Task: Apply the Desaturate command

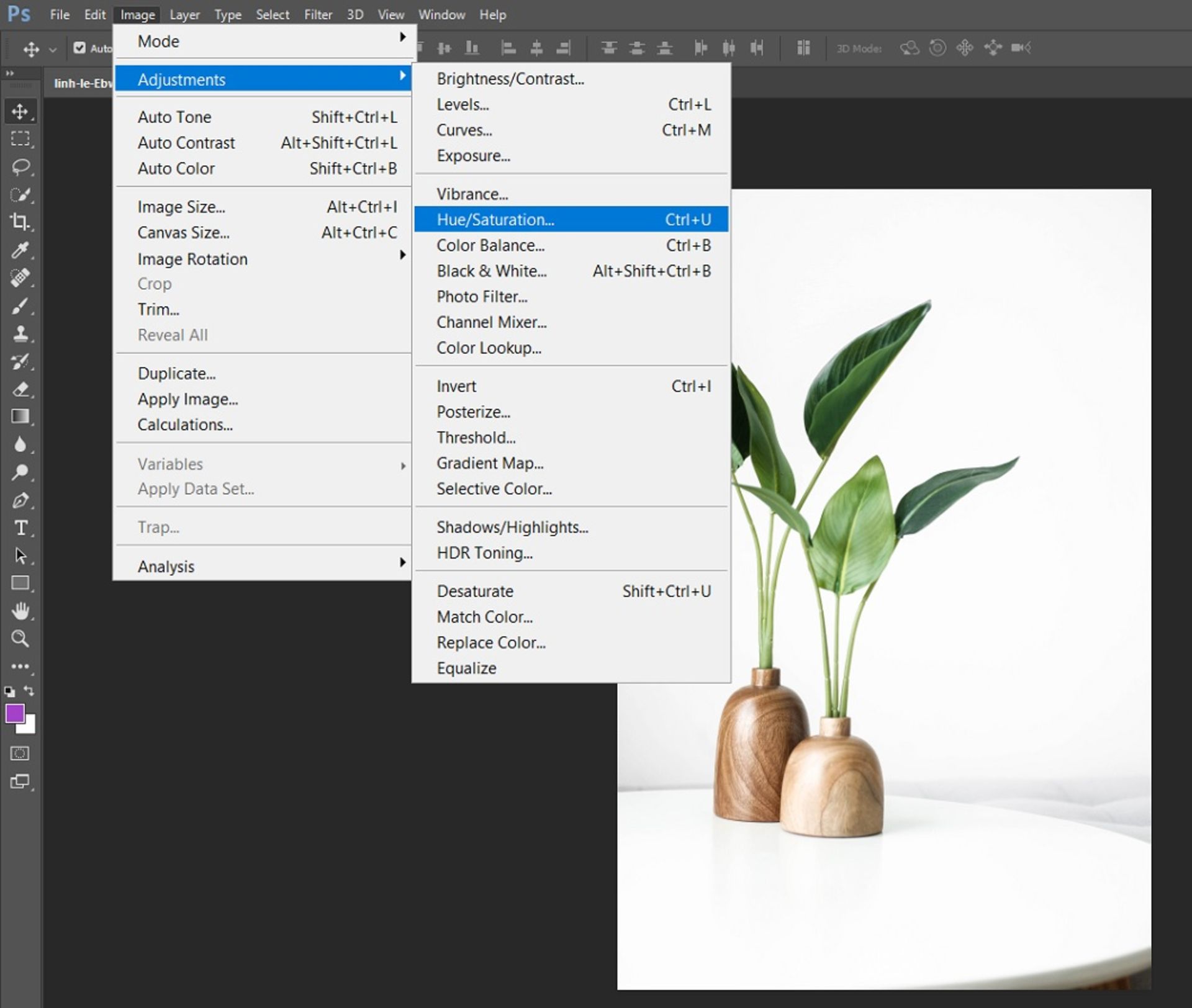Action: [475, 591]
